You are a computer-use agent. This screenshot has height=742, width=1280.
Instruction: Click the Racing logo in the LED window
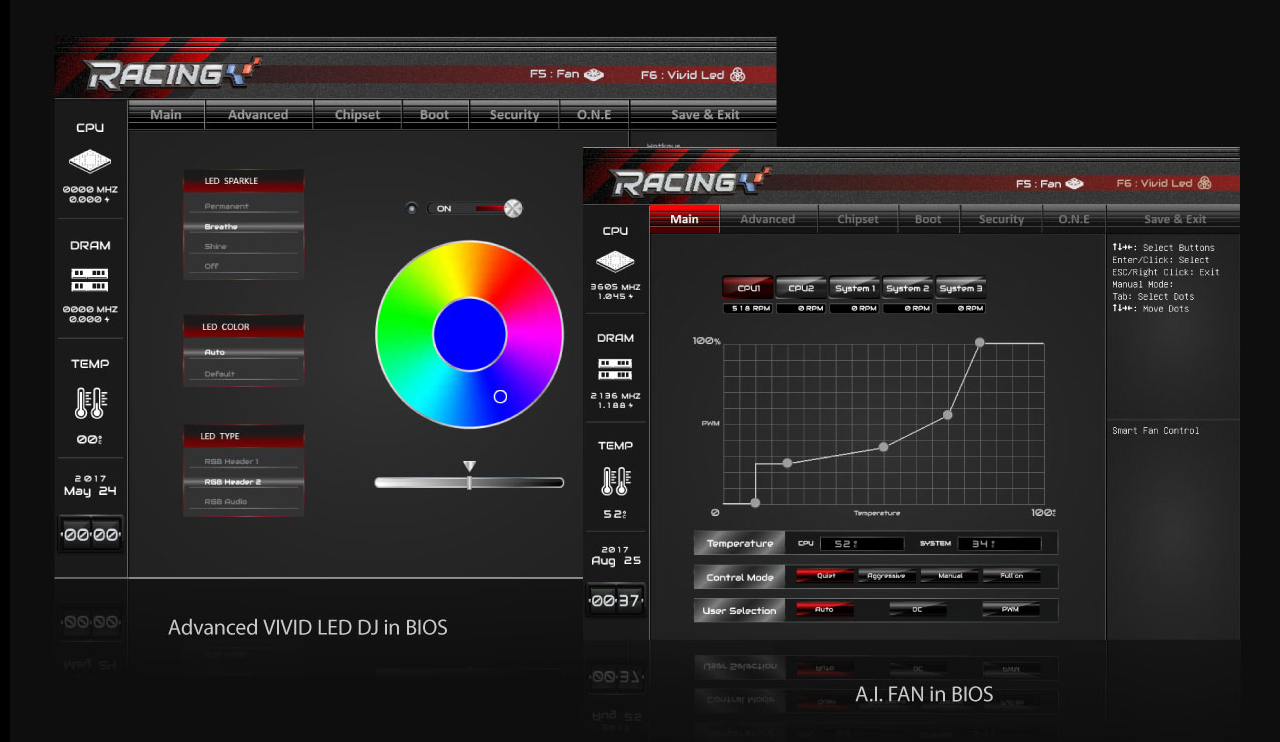(172, 74)
